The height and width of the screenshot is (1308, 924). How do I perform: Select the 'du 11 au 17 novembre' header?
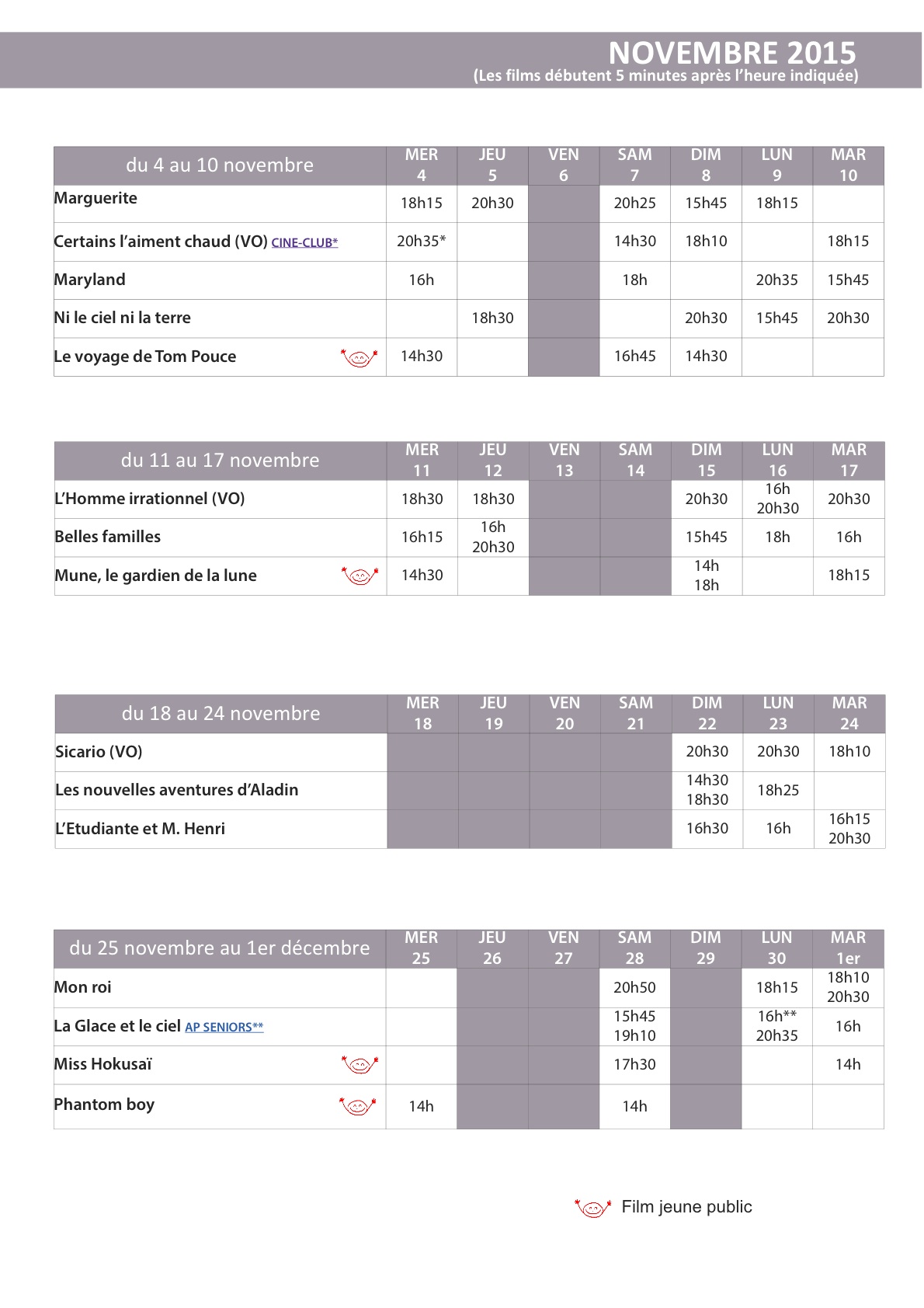(x=221, y=461)
